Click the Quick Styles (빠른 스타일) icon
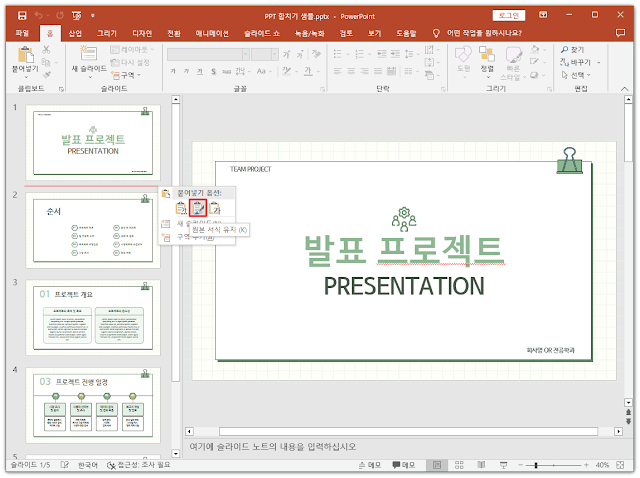This screenshot has height=478, width=640. [x=513, y=54]
